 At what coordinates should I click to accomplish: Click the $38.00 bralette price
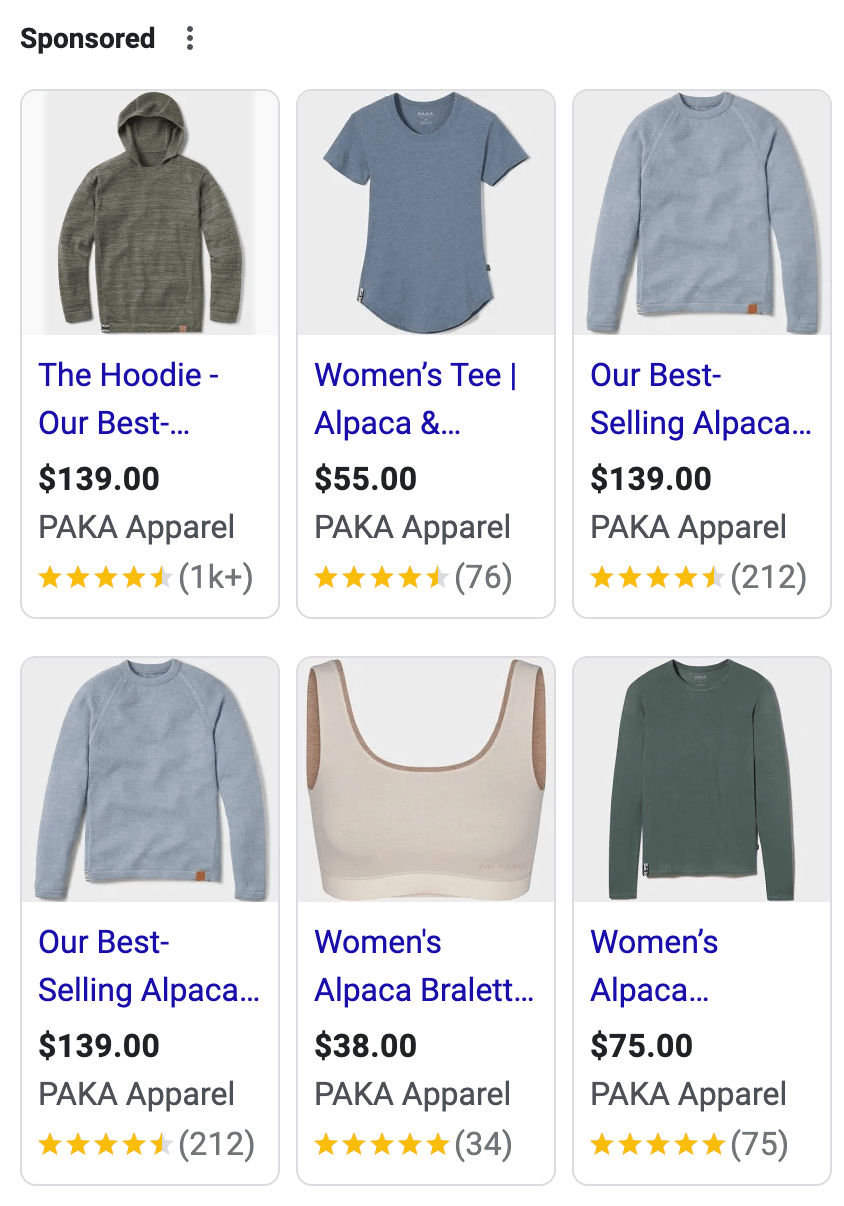(x=367, y=1045)
